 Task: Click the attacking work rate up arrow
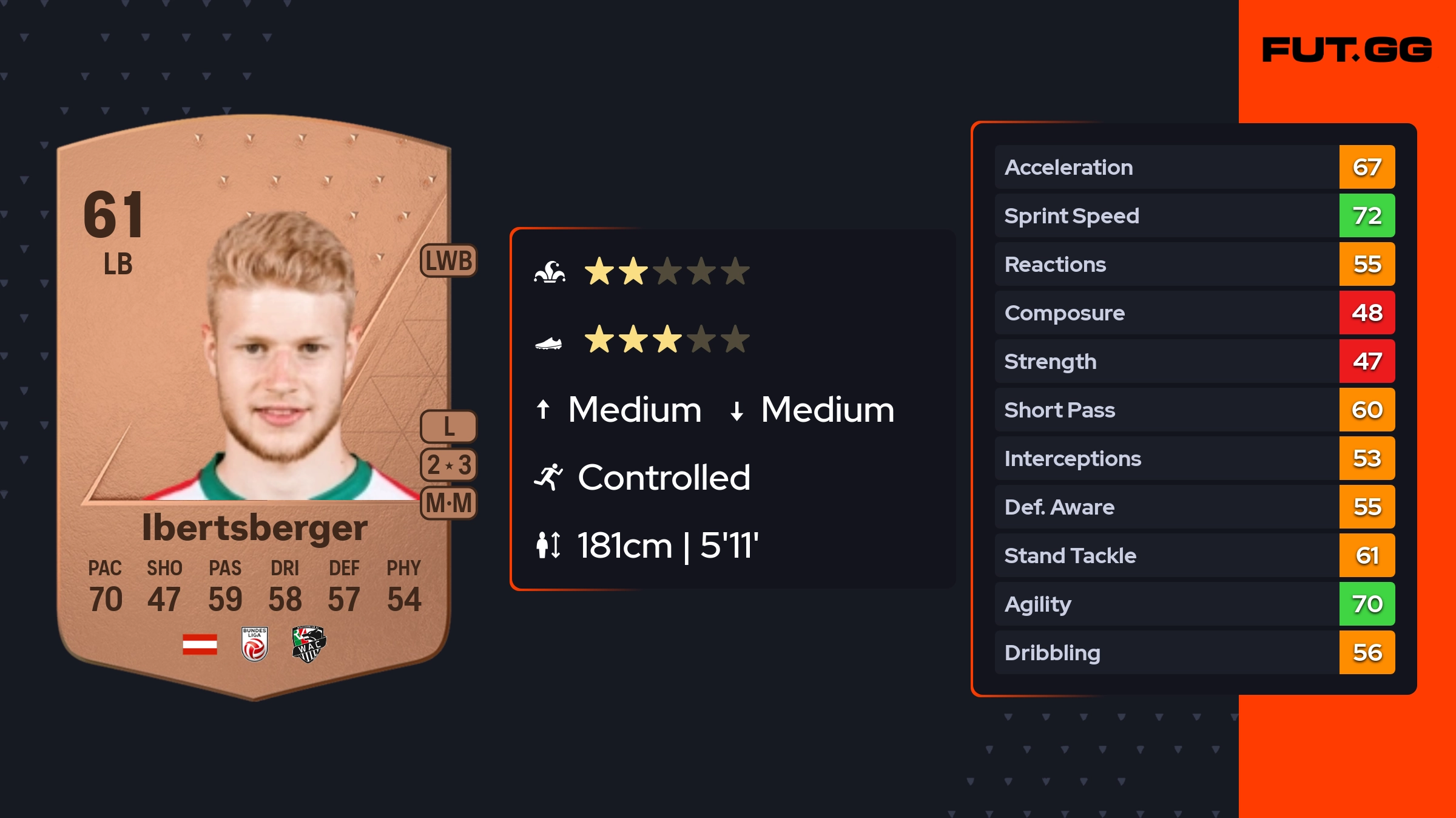(x=543, y=410)
